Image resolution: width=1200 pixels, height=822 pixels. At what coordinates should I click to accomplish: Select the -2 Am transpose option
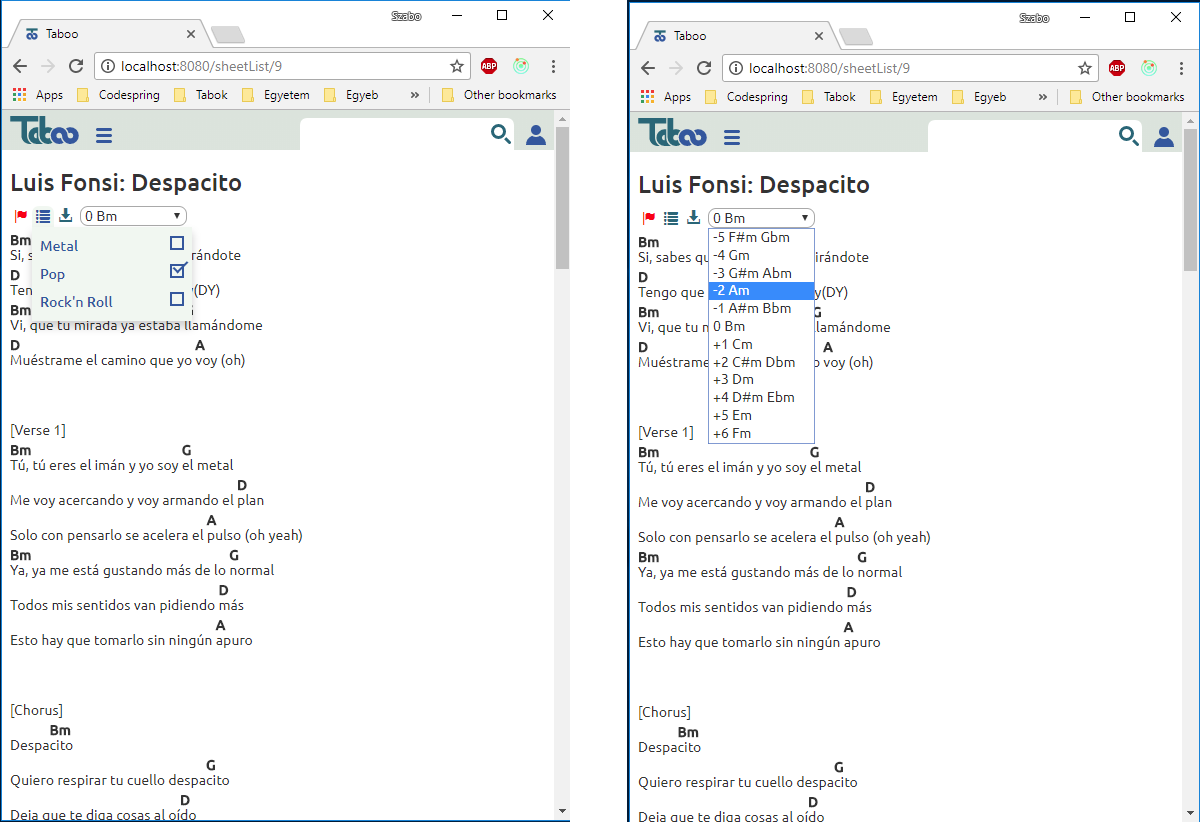click(761, 291)
